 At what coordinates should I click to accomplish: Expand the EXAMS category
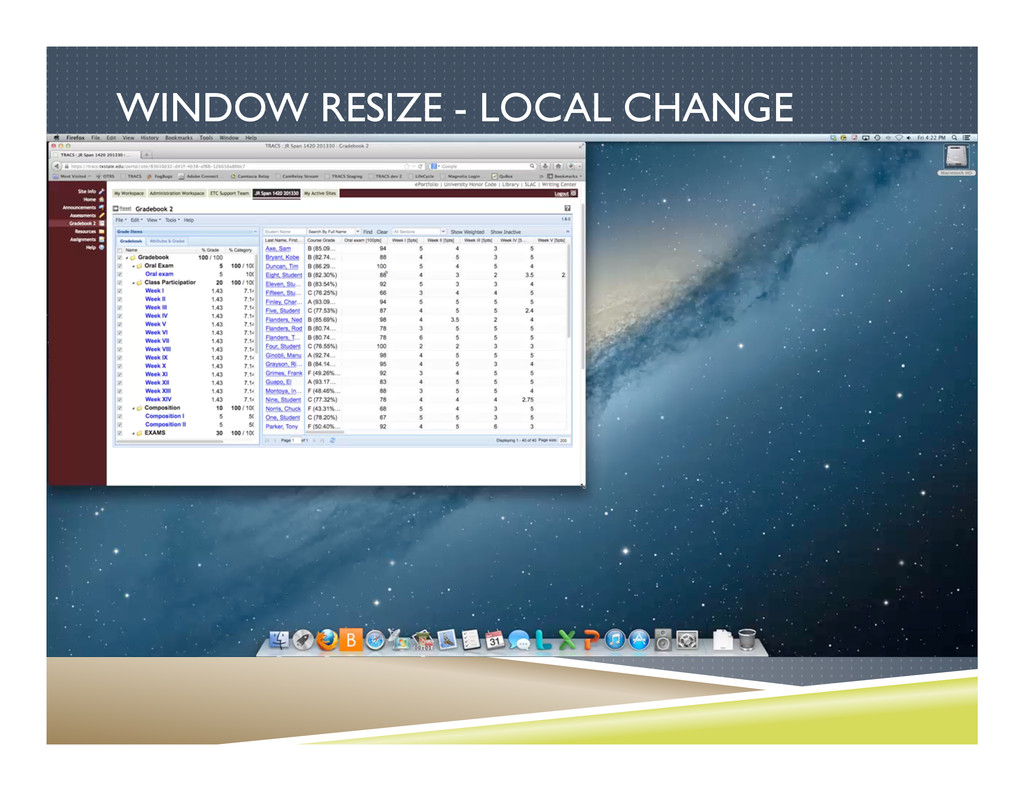133,433
